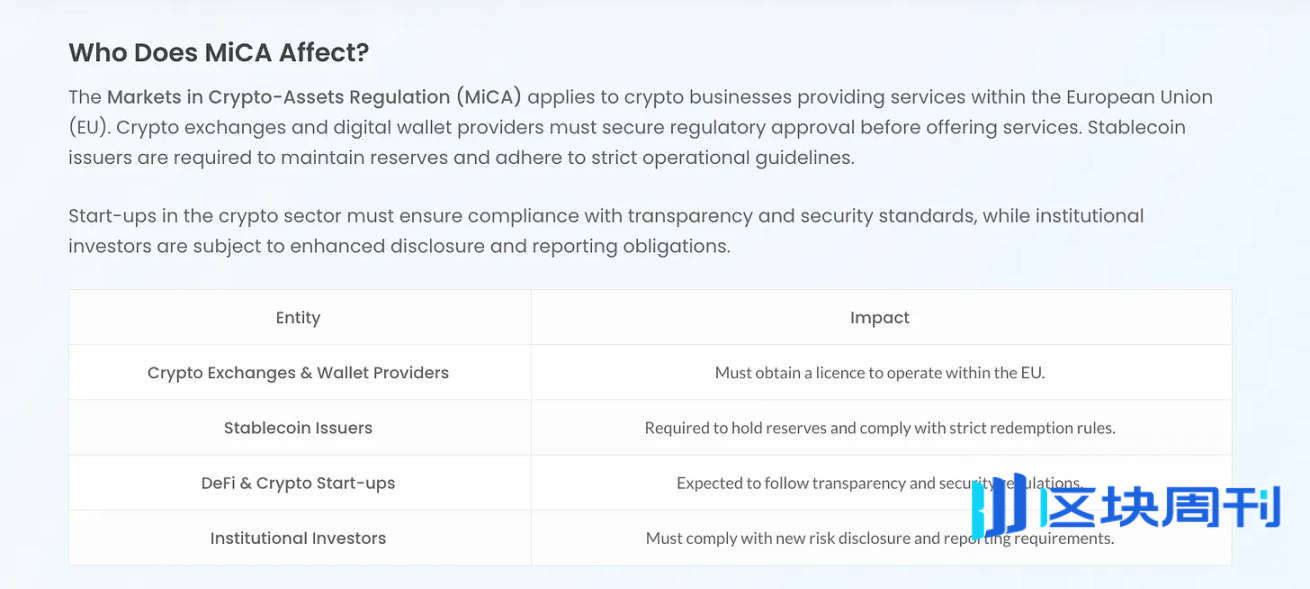
Task: Select the 'Who Does MiCA Affect?' heading
Action: pyautogui.click(x=219, y=53)
